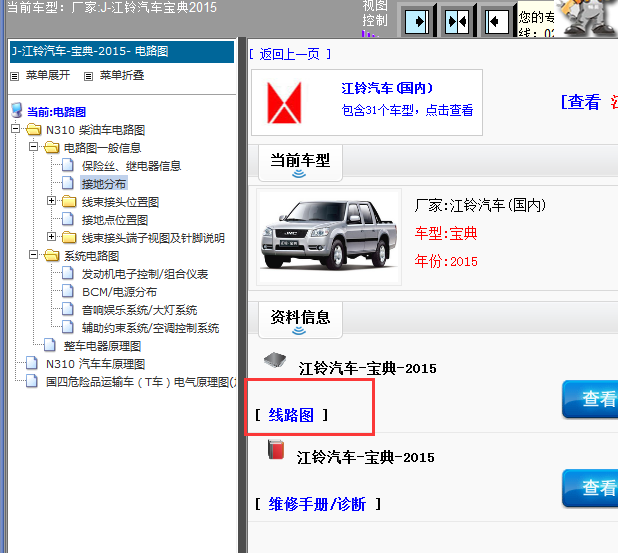618x553 pixels.
Task: Click the vertical splitter bar between panels
Action: click(242, 295)
